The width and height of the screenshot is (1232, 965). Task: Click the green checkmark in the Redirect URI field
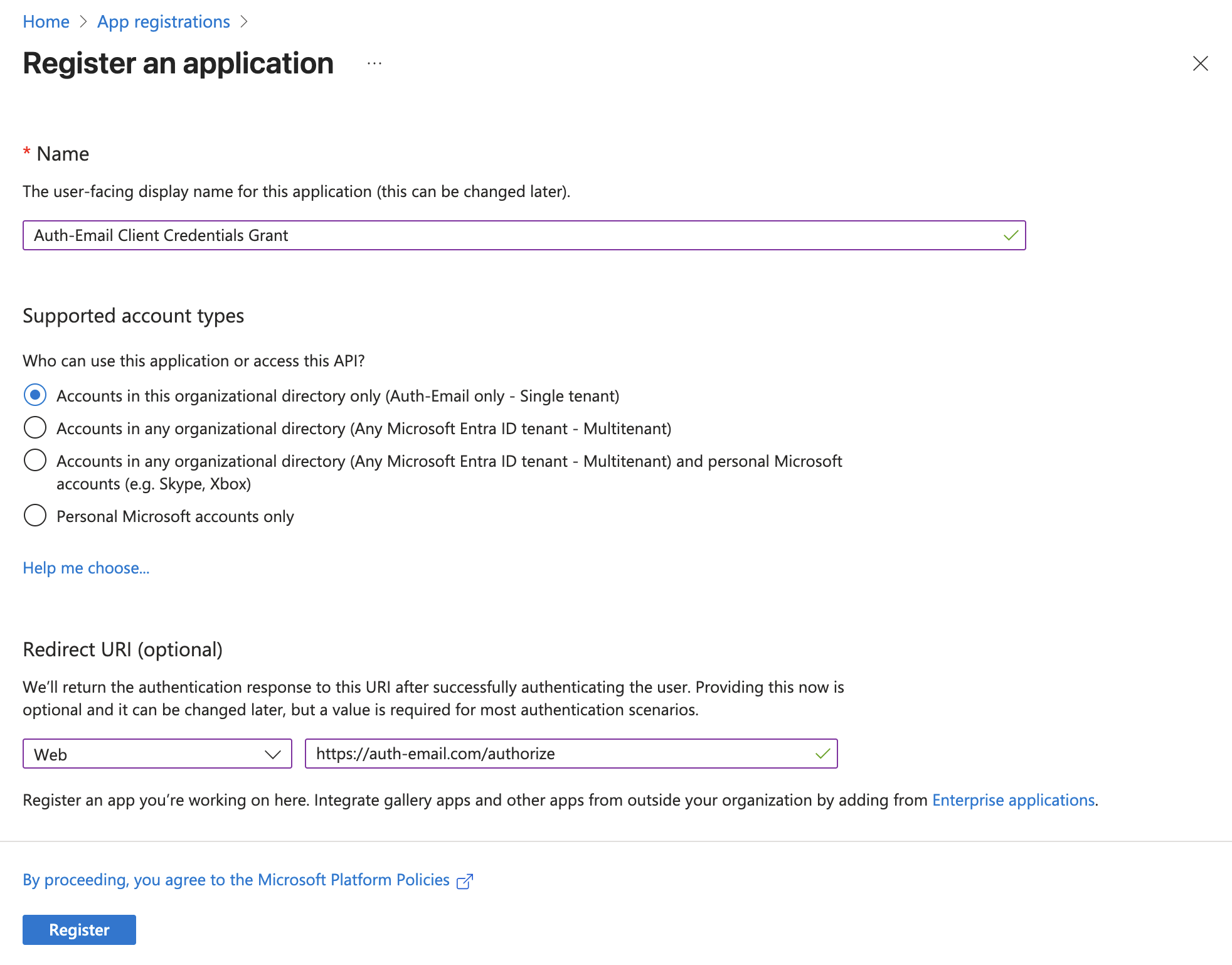(x=822, y=754)
